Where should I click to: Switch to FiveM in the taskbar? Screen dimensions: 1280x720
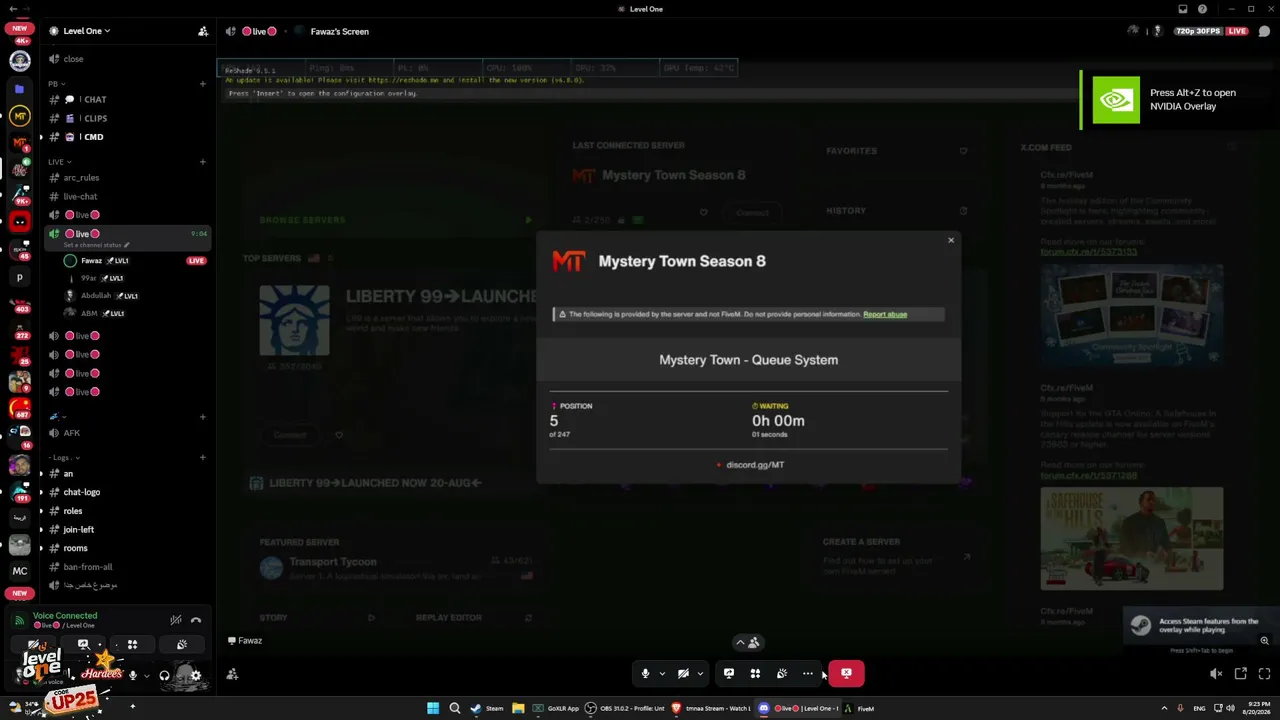(859, 708)
